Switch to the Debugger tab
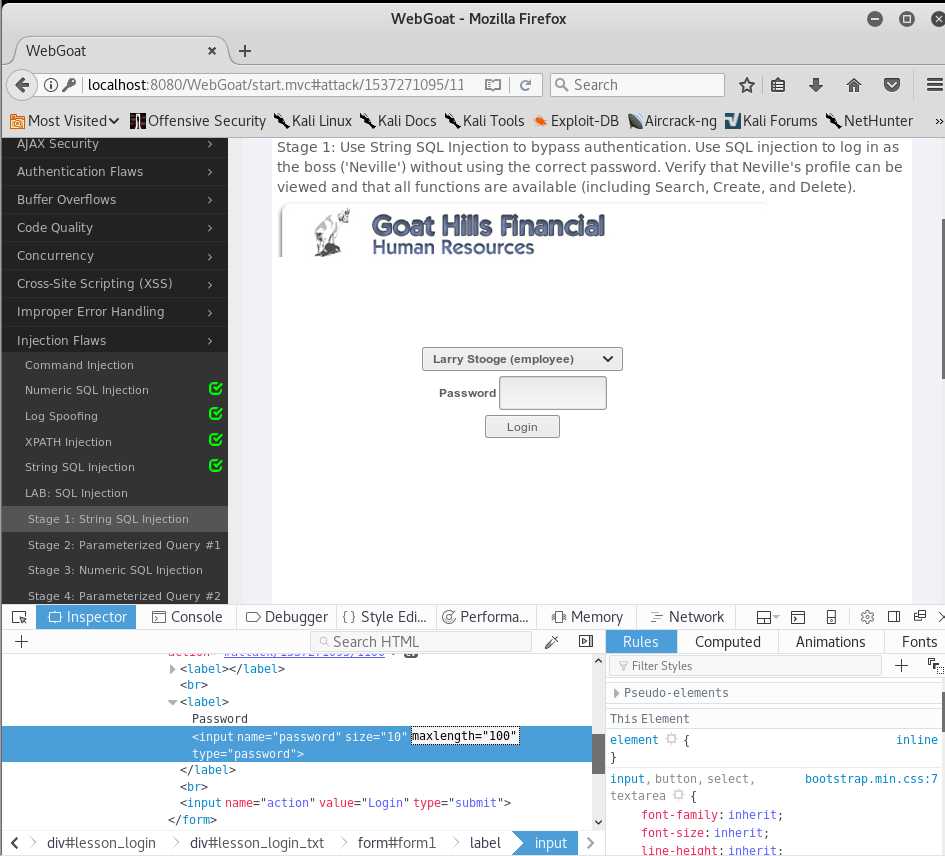This screenshot has height=856, width=945. 287,617
